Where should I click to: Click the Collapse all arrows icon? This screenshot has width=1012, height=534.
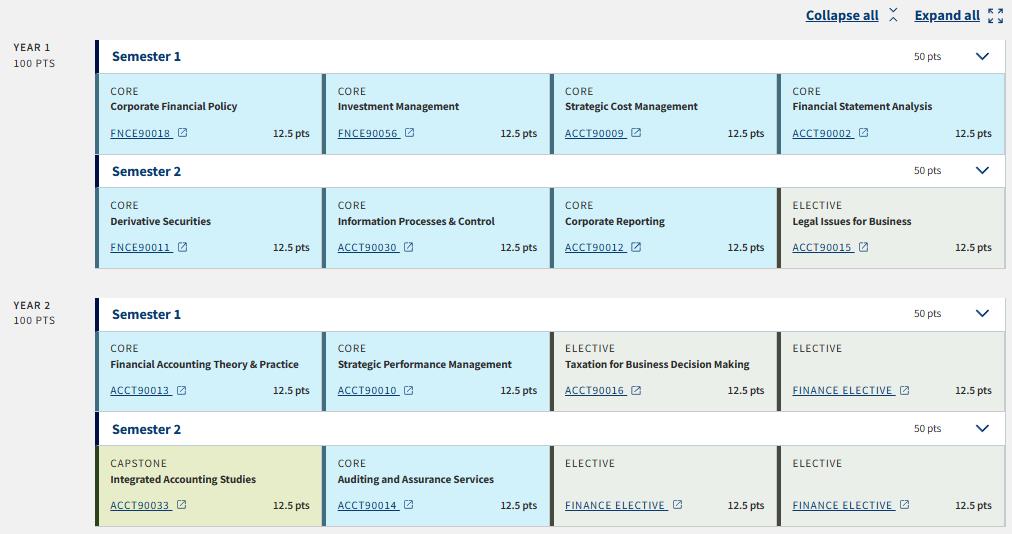tap(893, 15)
